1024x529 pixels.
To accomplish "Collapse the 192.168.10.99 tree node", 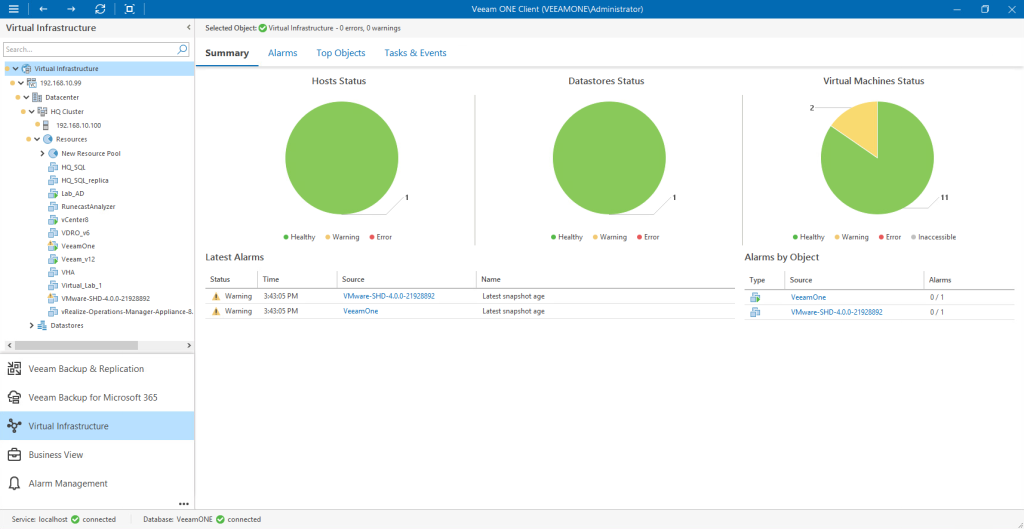I will (x=21, y=83).
